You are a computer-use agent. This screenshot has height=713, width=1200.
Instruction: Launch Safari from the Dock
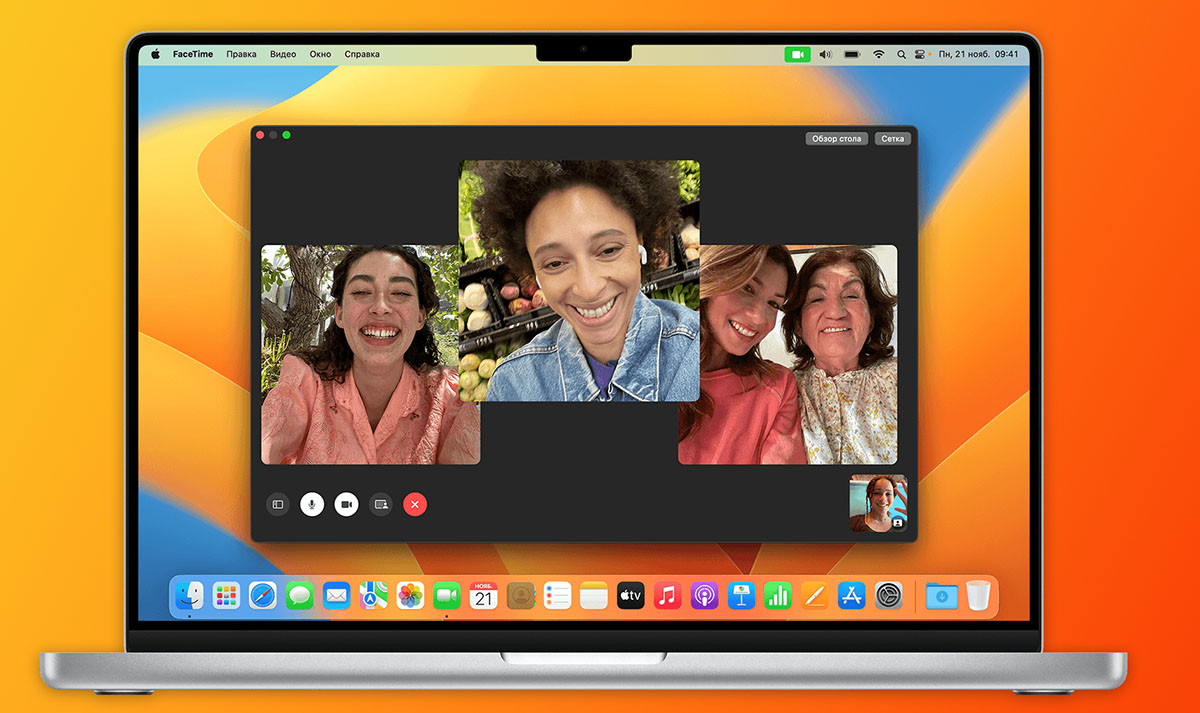263,596
